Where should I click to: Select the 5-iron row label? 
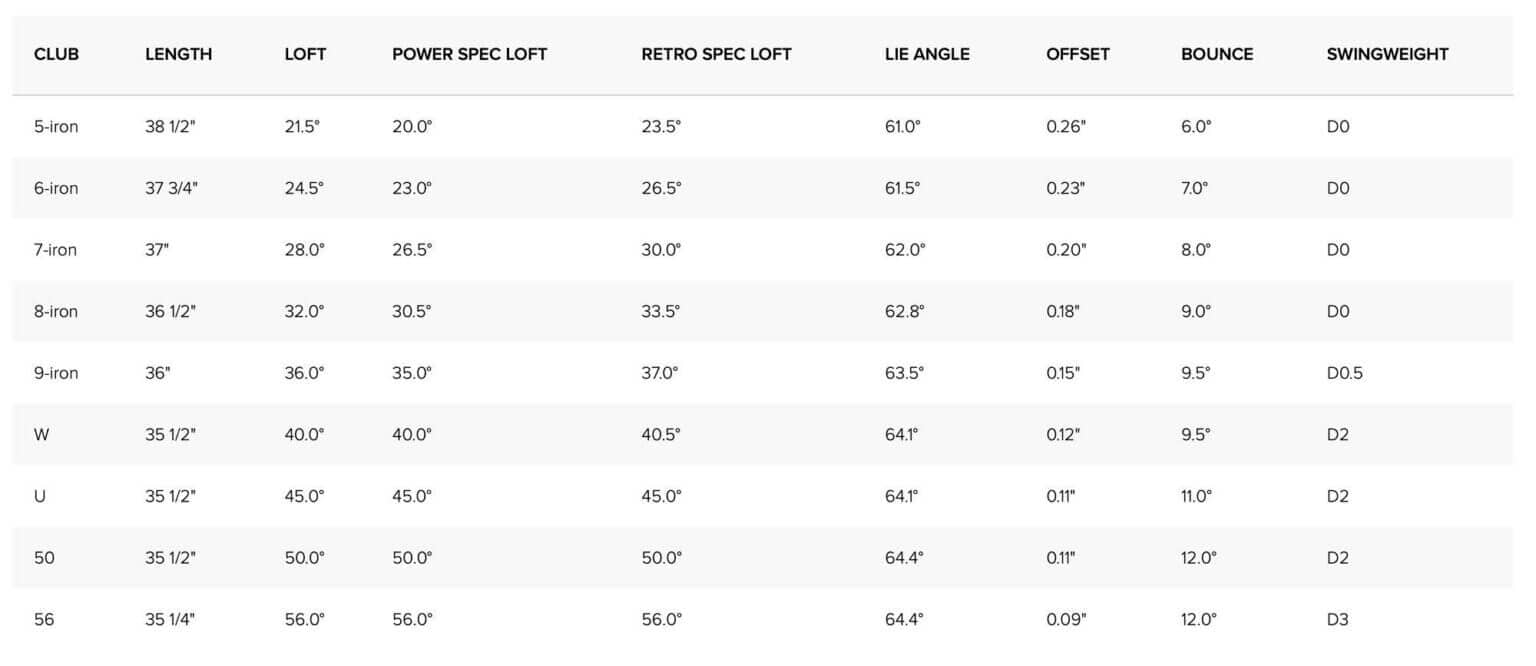pyautogui.click(x=56, y=127)
